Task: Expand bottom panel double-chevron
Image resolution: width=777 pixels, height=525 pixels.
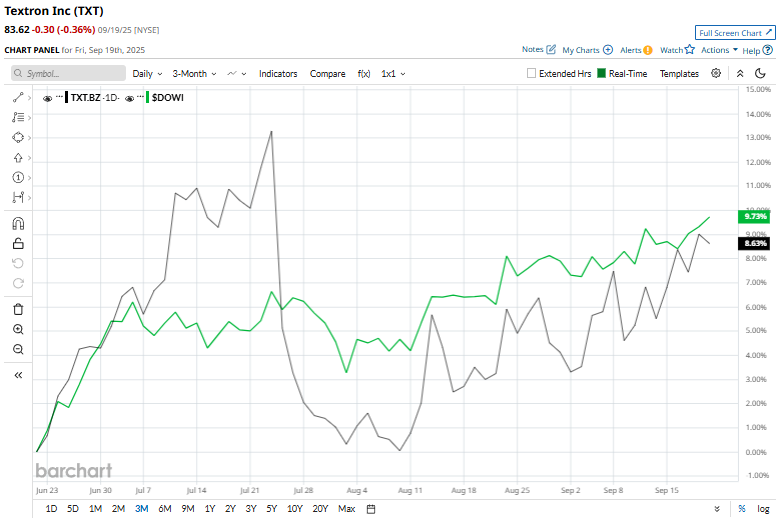Action: pyautogui.click(x=717, y=509)
